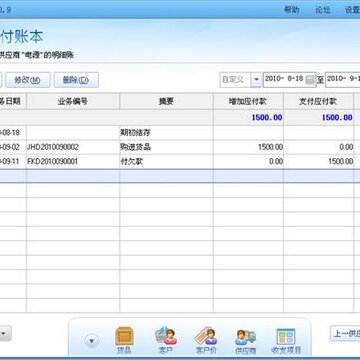Open the 供应商 supplier icon
Image resolution: width=360 pixels, height=360 pixels.
[246, 341]
